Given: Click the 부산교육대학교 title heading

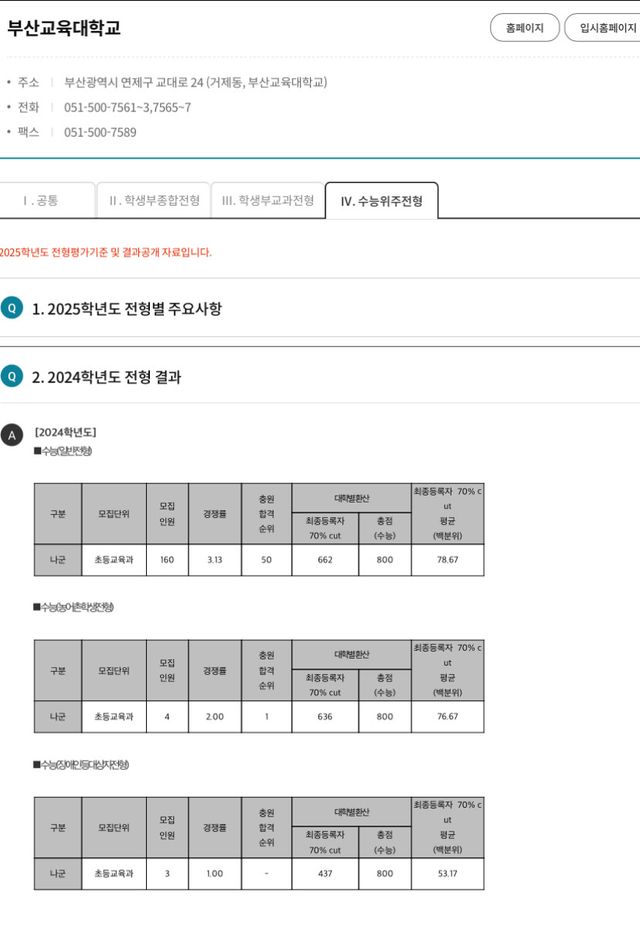Looking at the screenshot, I should (x=64, y=28).
